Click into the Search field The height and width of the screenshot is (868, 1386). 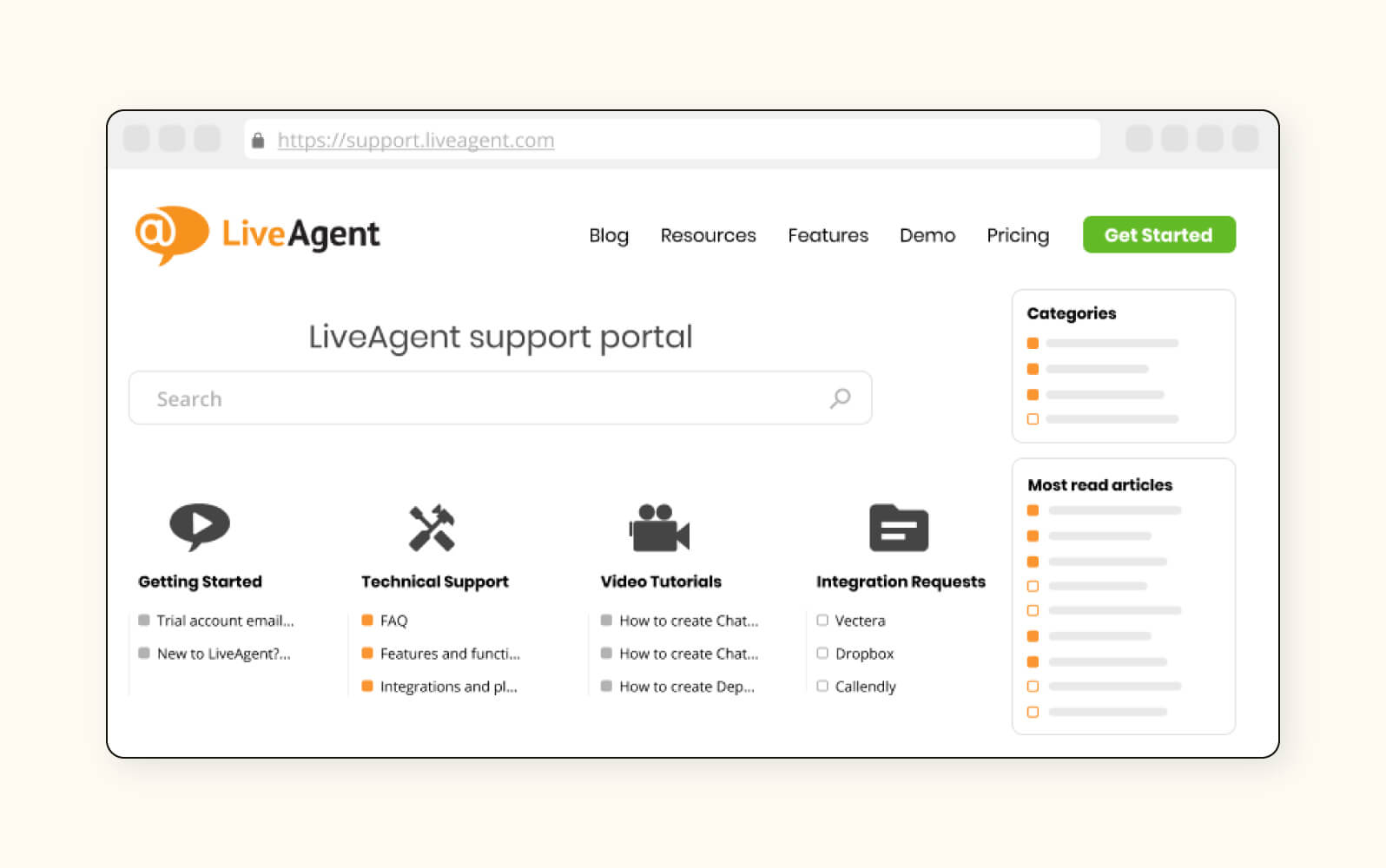(500, 398)
